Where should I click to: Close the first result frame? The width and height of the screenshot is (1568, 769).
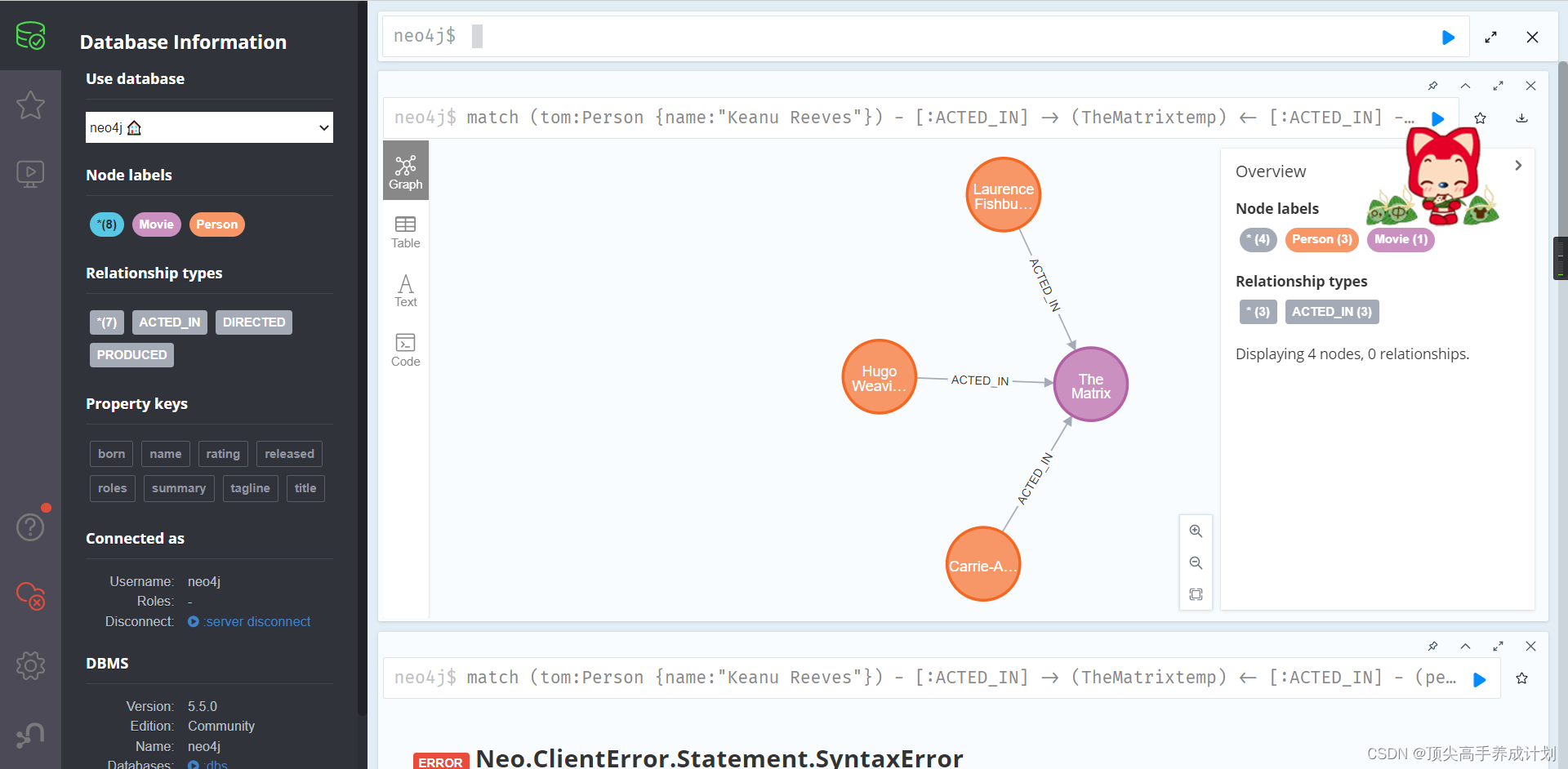[x=1530, y=86]
